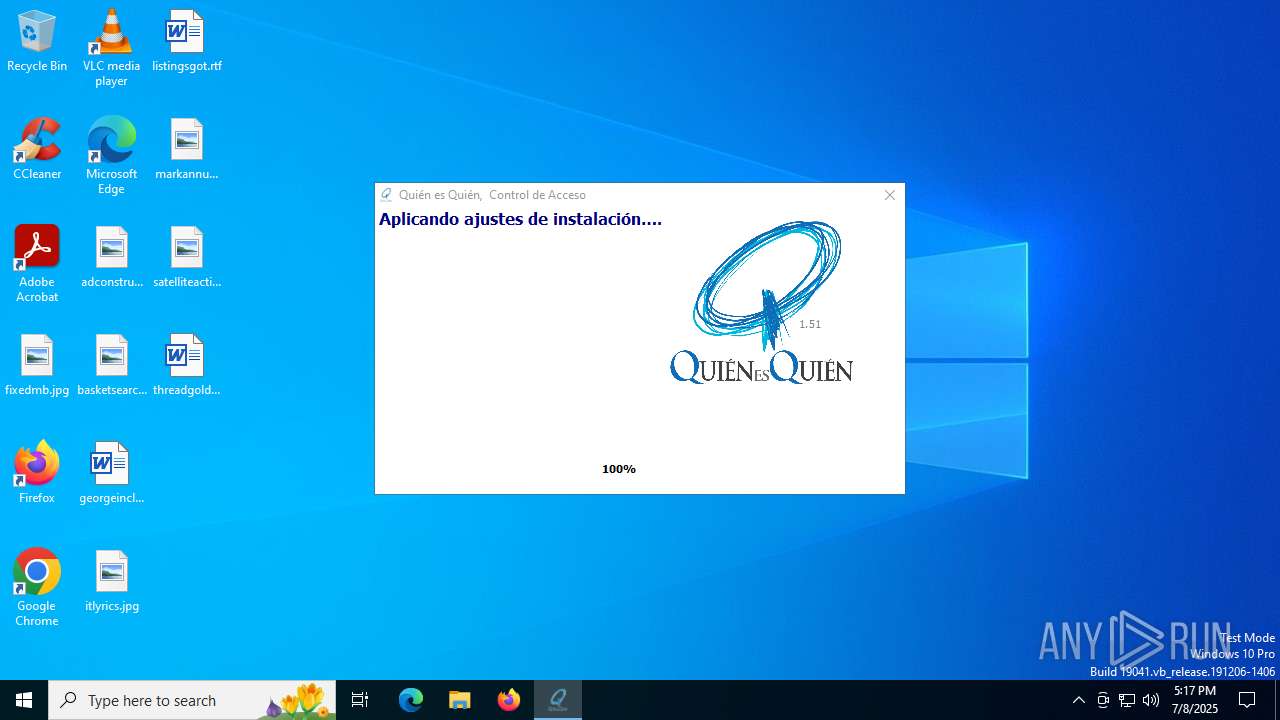Click the 'Control de Acceso' window title

pos(537,195)
